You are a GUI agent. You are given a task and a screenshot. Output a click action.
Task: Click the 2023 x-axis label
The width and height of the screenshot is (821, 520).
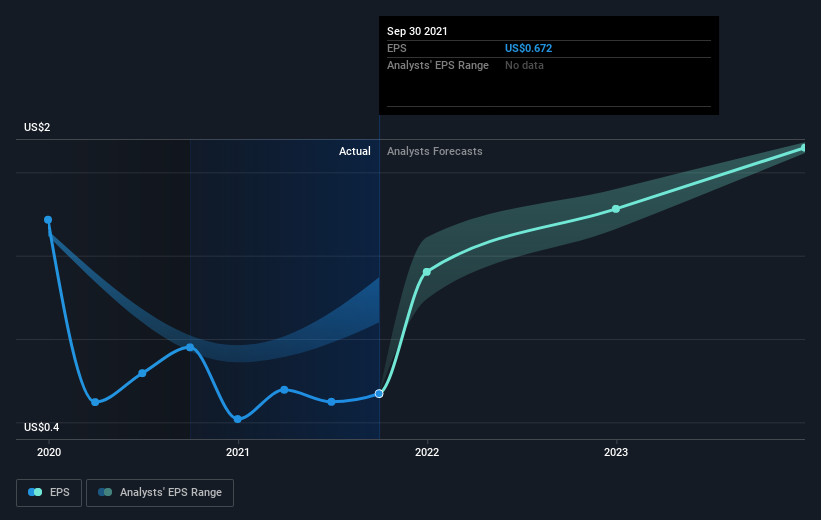click(x=616, y=452)
